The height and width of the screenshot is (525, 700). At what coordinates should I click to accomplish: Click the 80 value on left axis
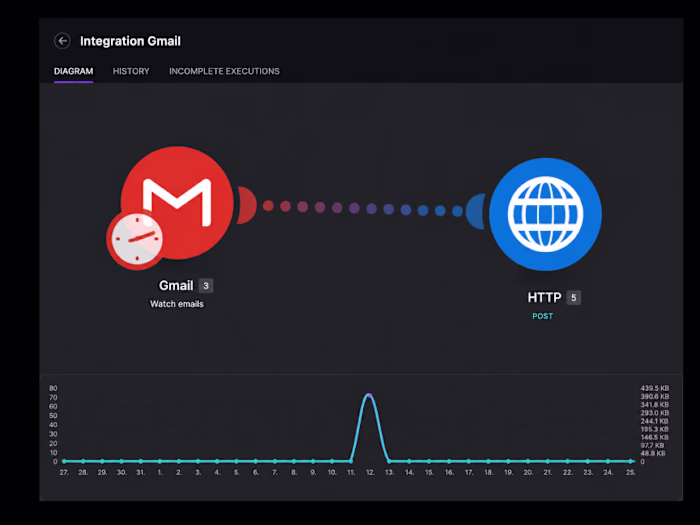[53, 388]
